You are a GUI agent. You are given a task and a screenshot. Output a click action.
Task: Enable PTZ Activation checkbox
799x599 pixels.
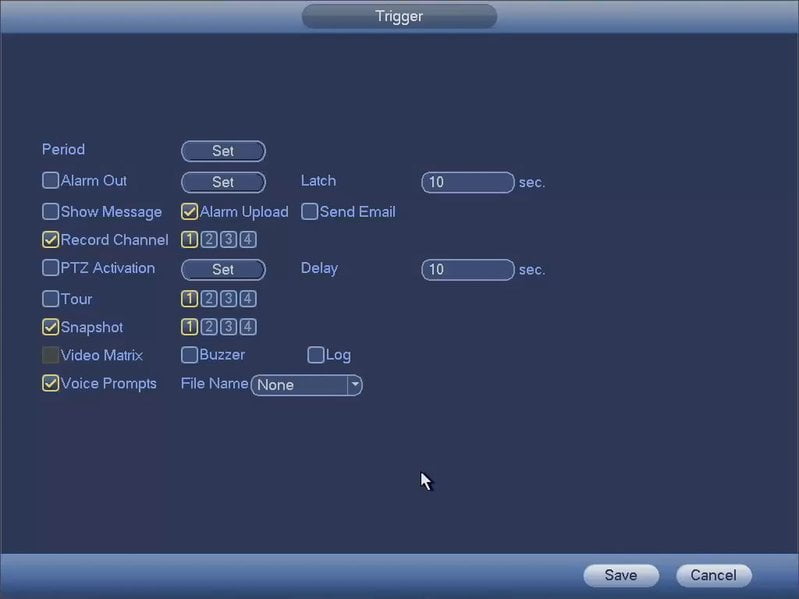(x=50, y=267)
